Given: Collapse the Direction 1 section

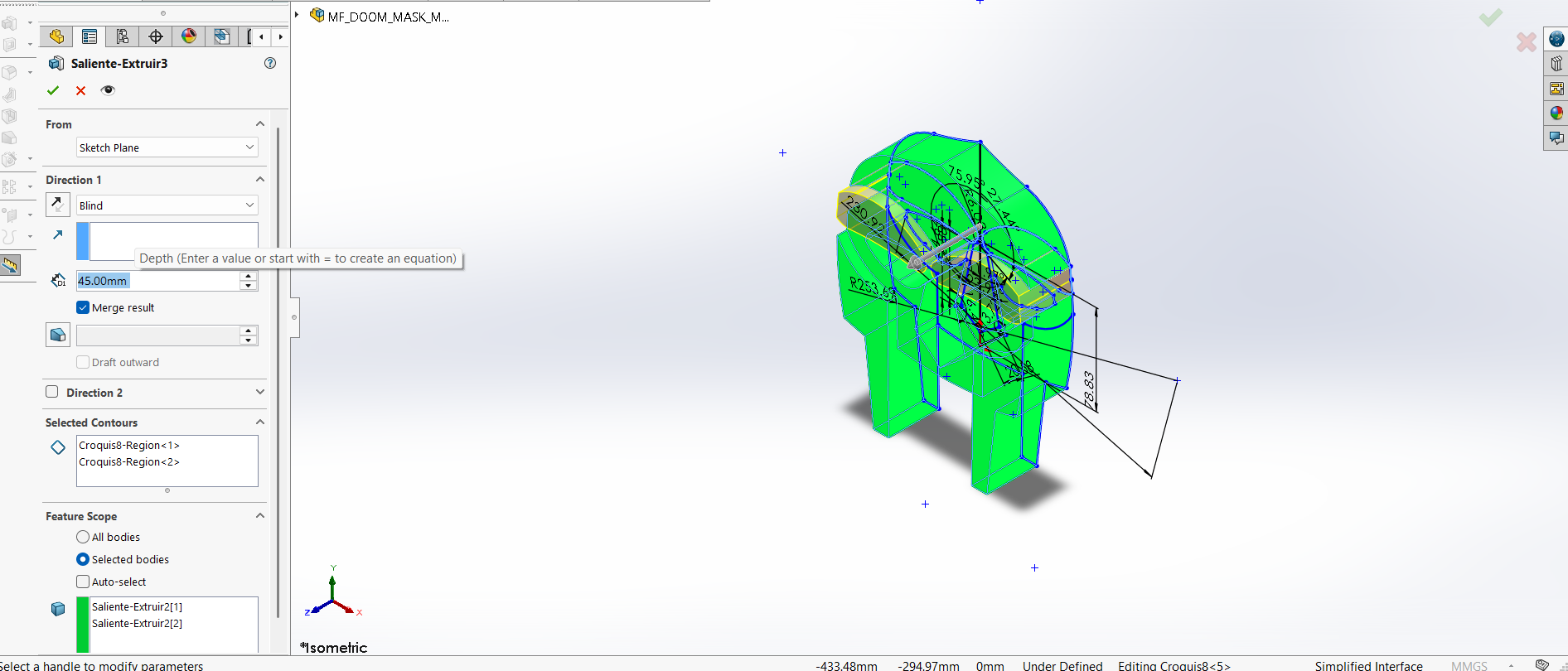Looking at the screenshot, I should click(x=260, y=180).
